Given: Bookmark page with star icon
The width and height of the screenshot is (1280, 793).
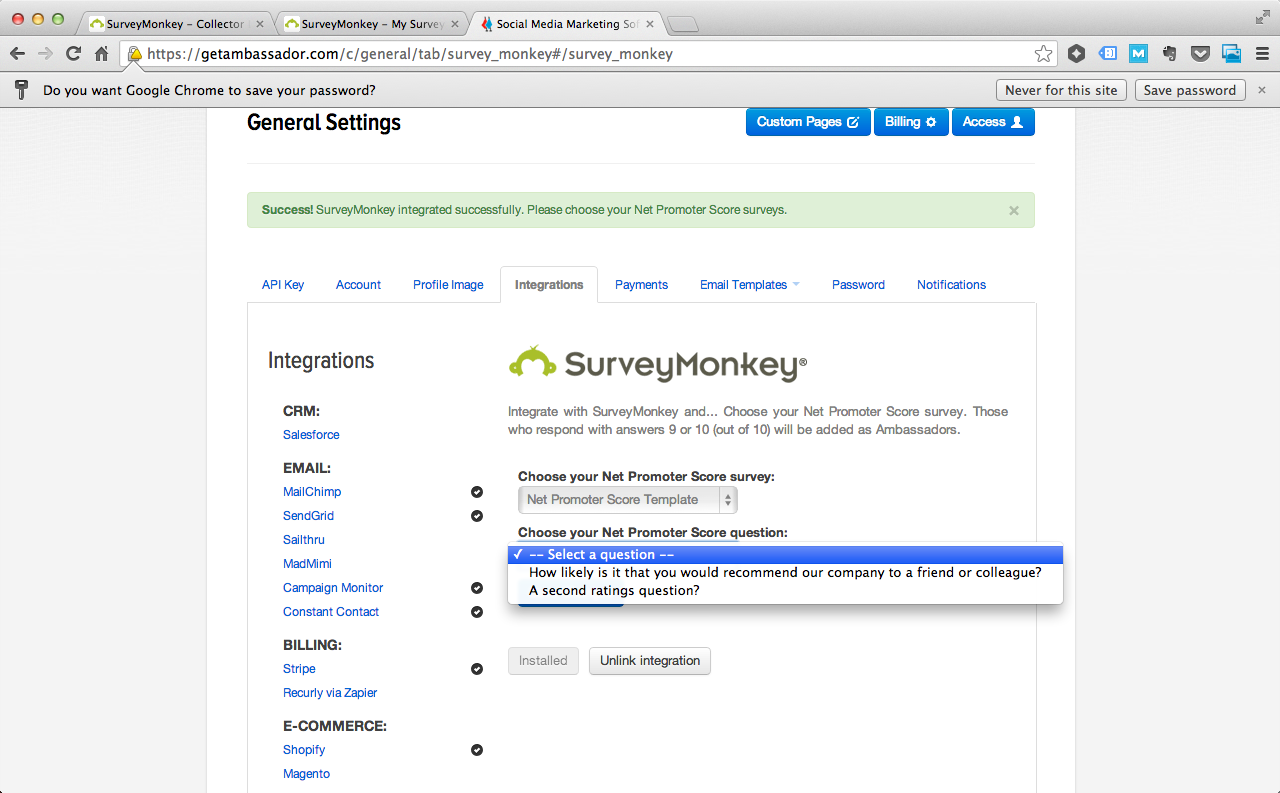Looking at the screenshot, I should [1043, 54].
